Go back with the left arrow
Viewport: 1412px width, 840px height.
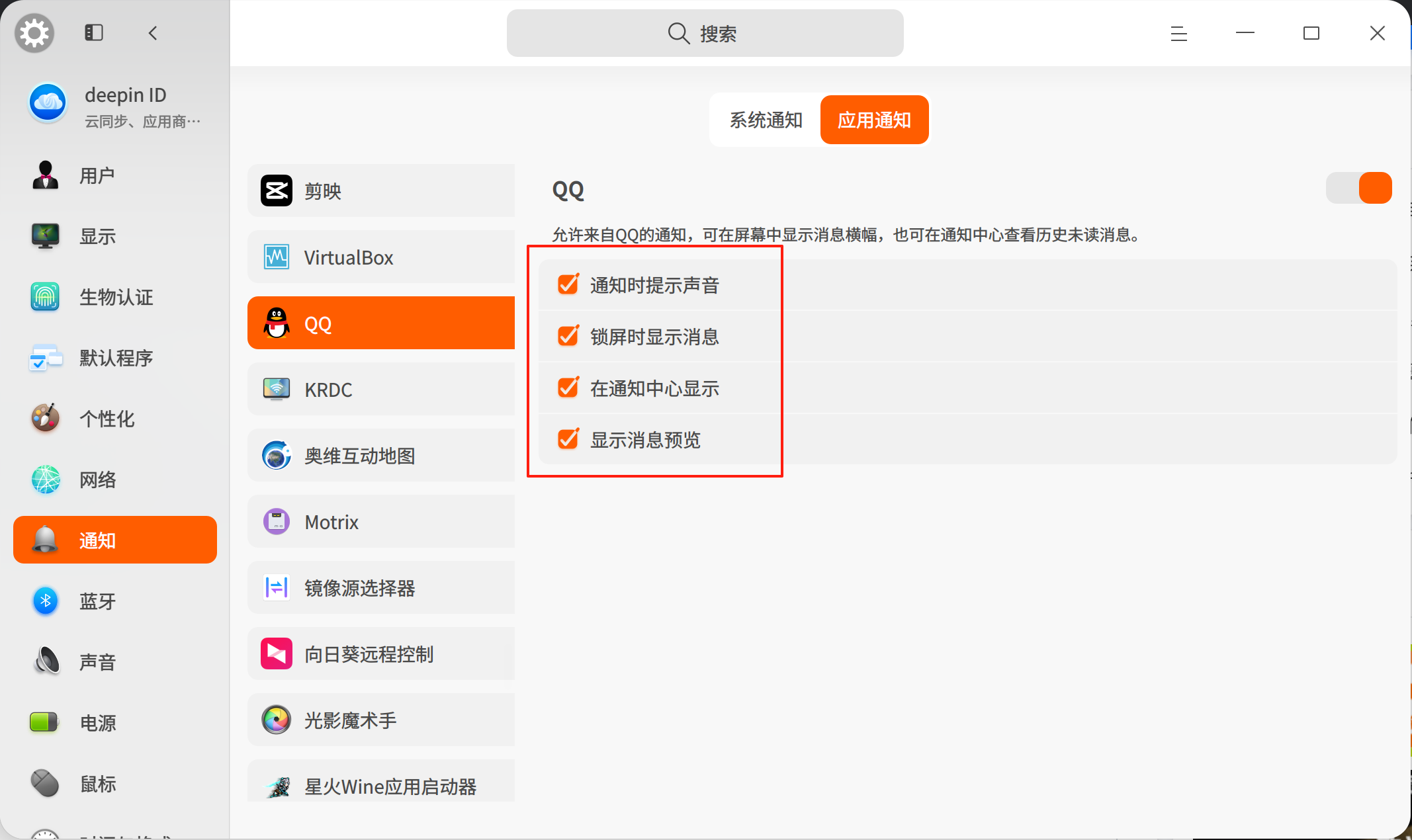(x=154, y=33)
